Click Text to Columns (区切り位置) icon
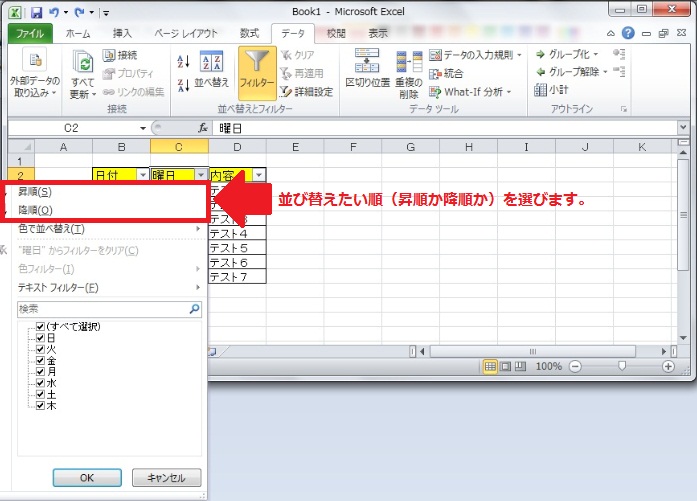The height and width of the screenshot is (501, 697). [367, 61]
